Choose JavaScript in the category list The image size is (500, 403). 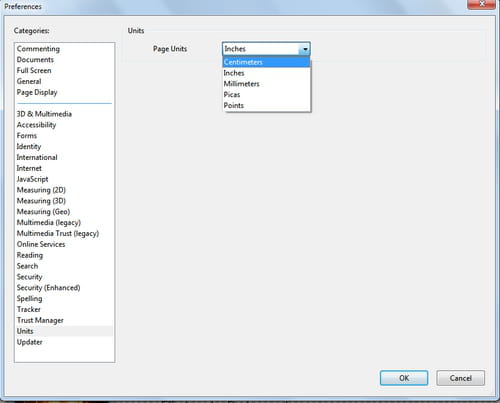(33, 179)
